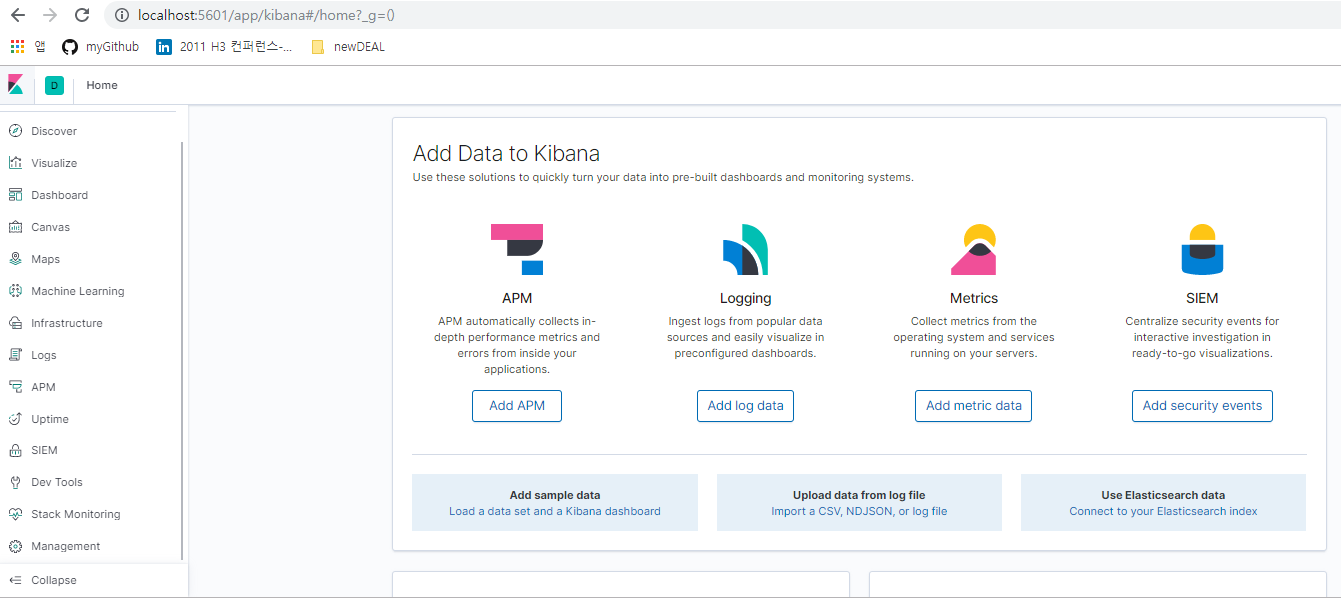Open the Discover compass icon
This screenshot has width=1341, height=598.
(x=15, y=131)
